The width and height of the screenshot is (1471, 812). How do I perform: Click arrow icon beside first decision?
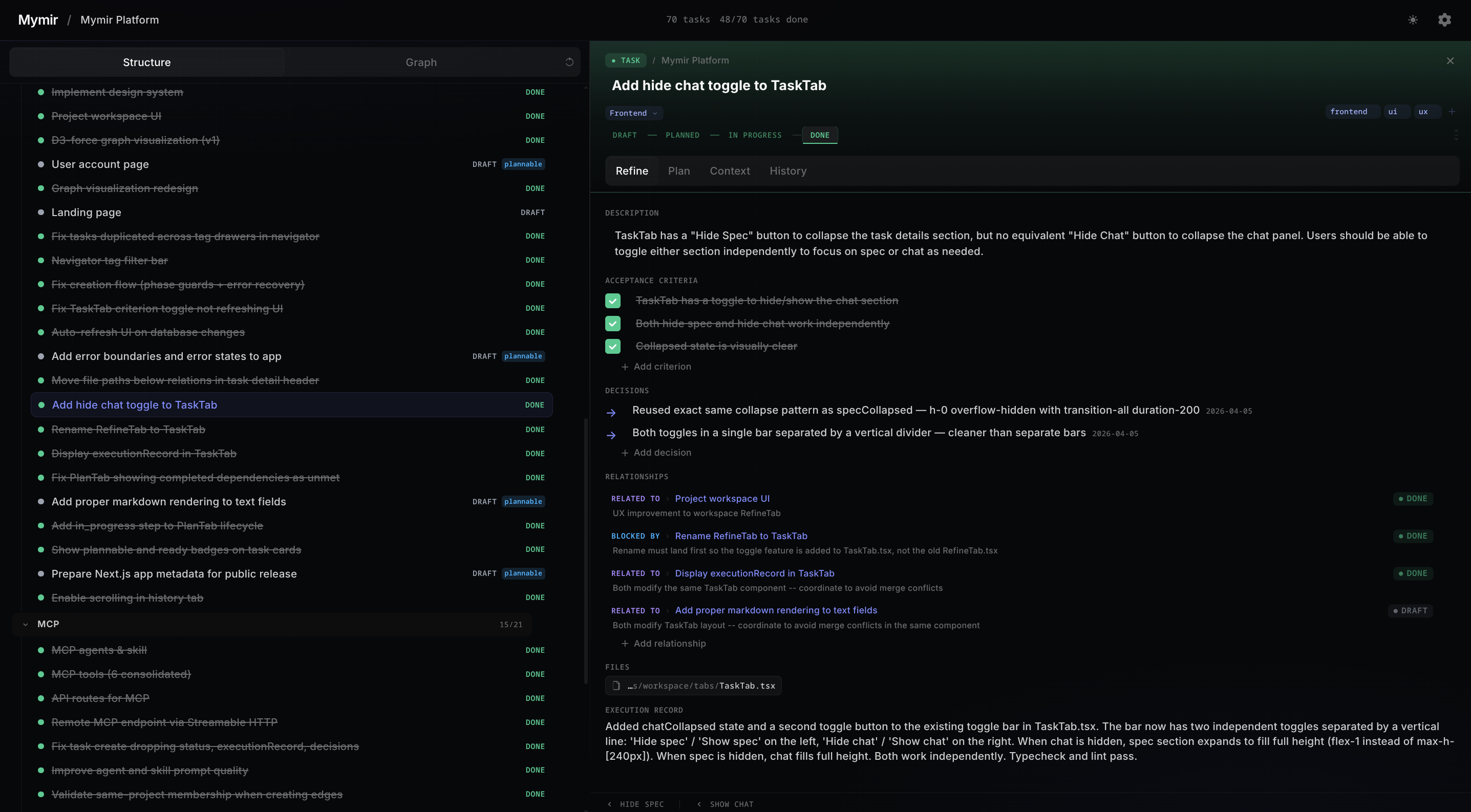(611, 412)
